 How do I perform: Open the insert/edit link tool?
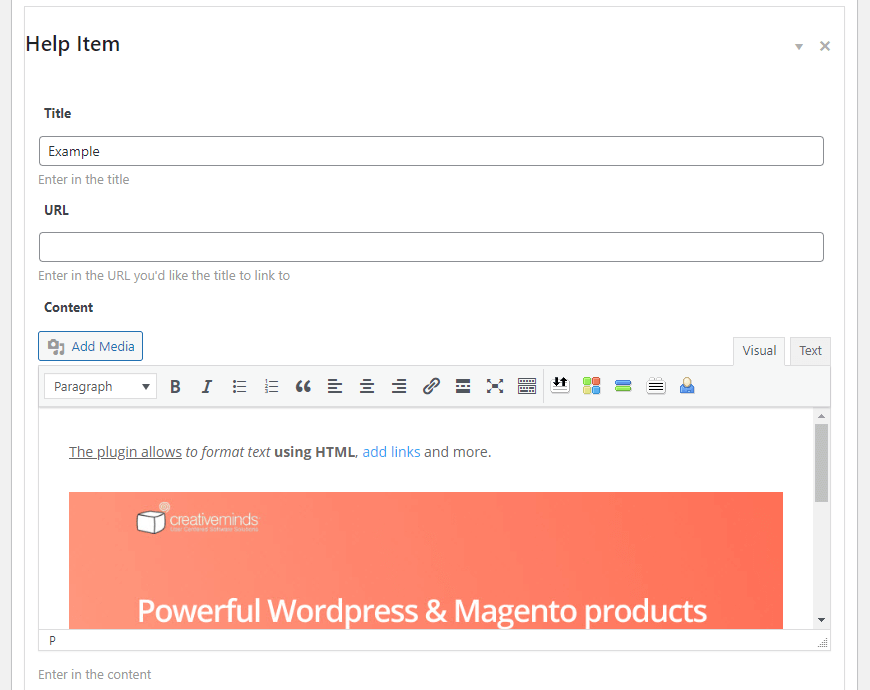coord(431,386)
